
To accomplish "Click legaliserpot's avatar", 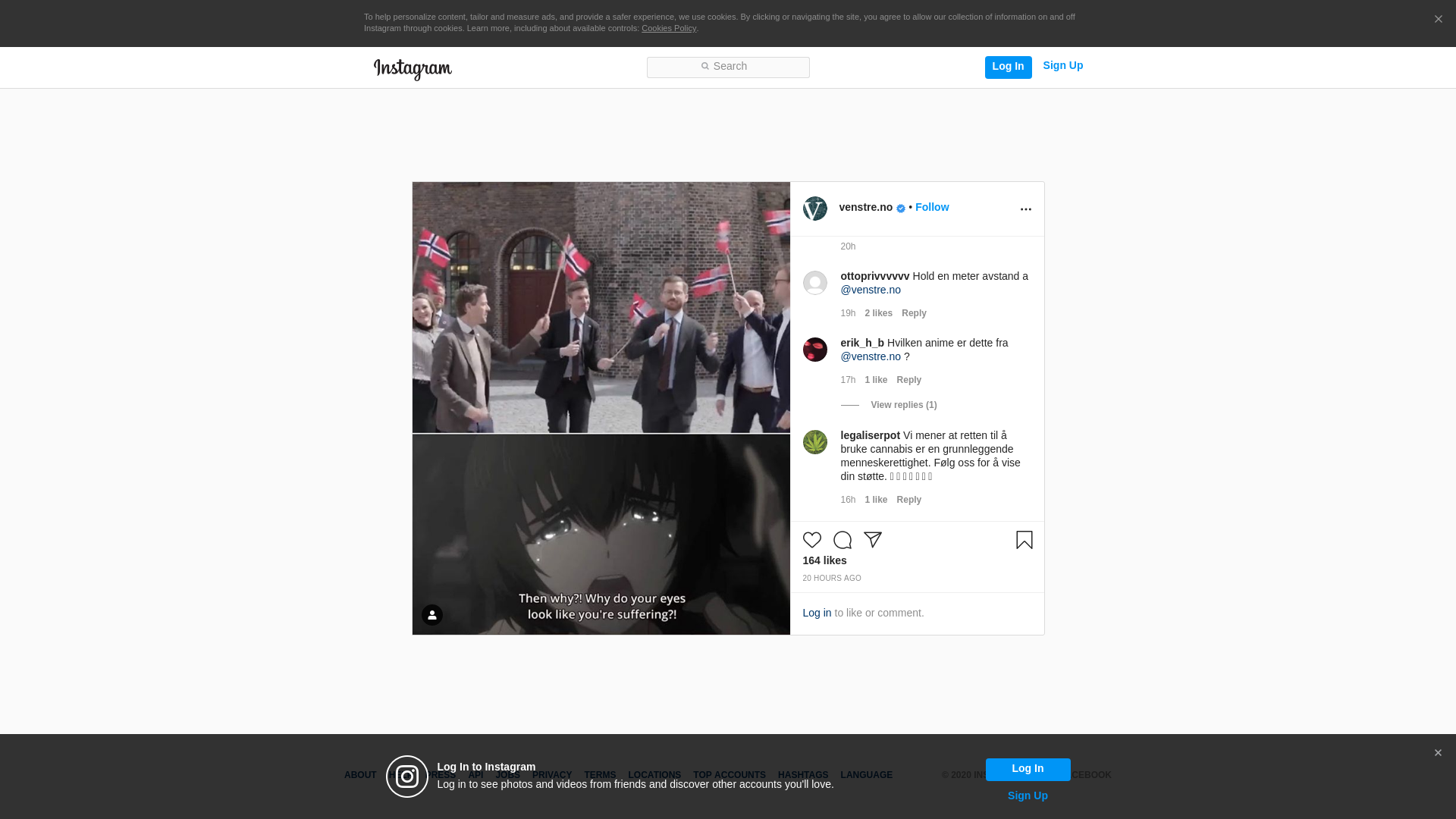I will (815, 442).
